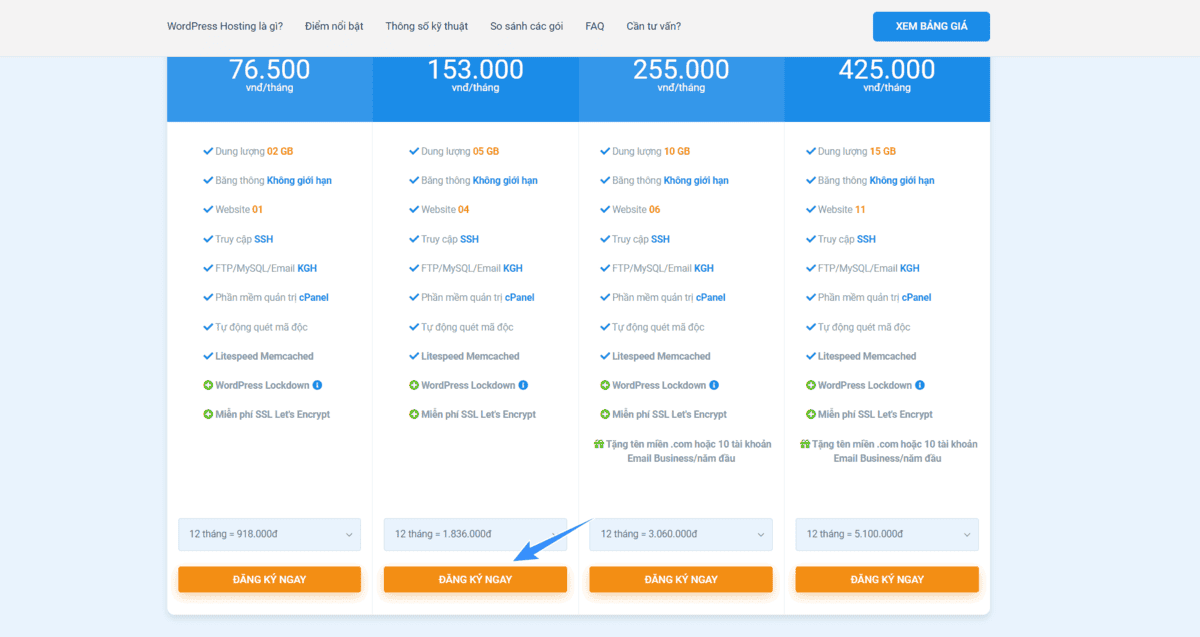Click checkmark icon beside 'Website 04'
Screen dimensions: 1200x637
click(414, 209)
